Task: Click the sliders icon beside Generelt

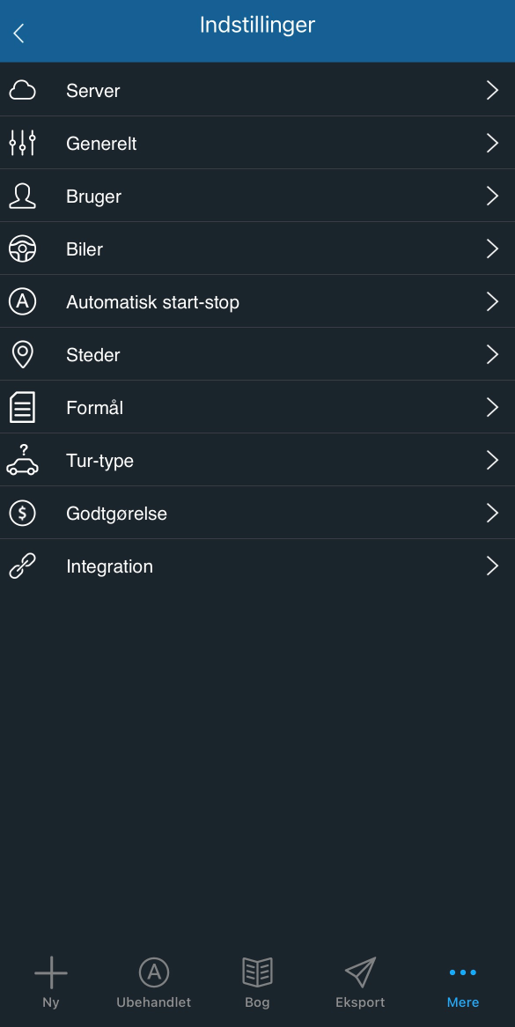Action: pos(22,143)
